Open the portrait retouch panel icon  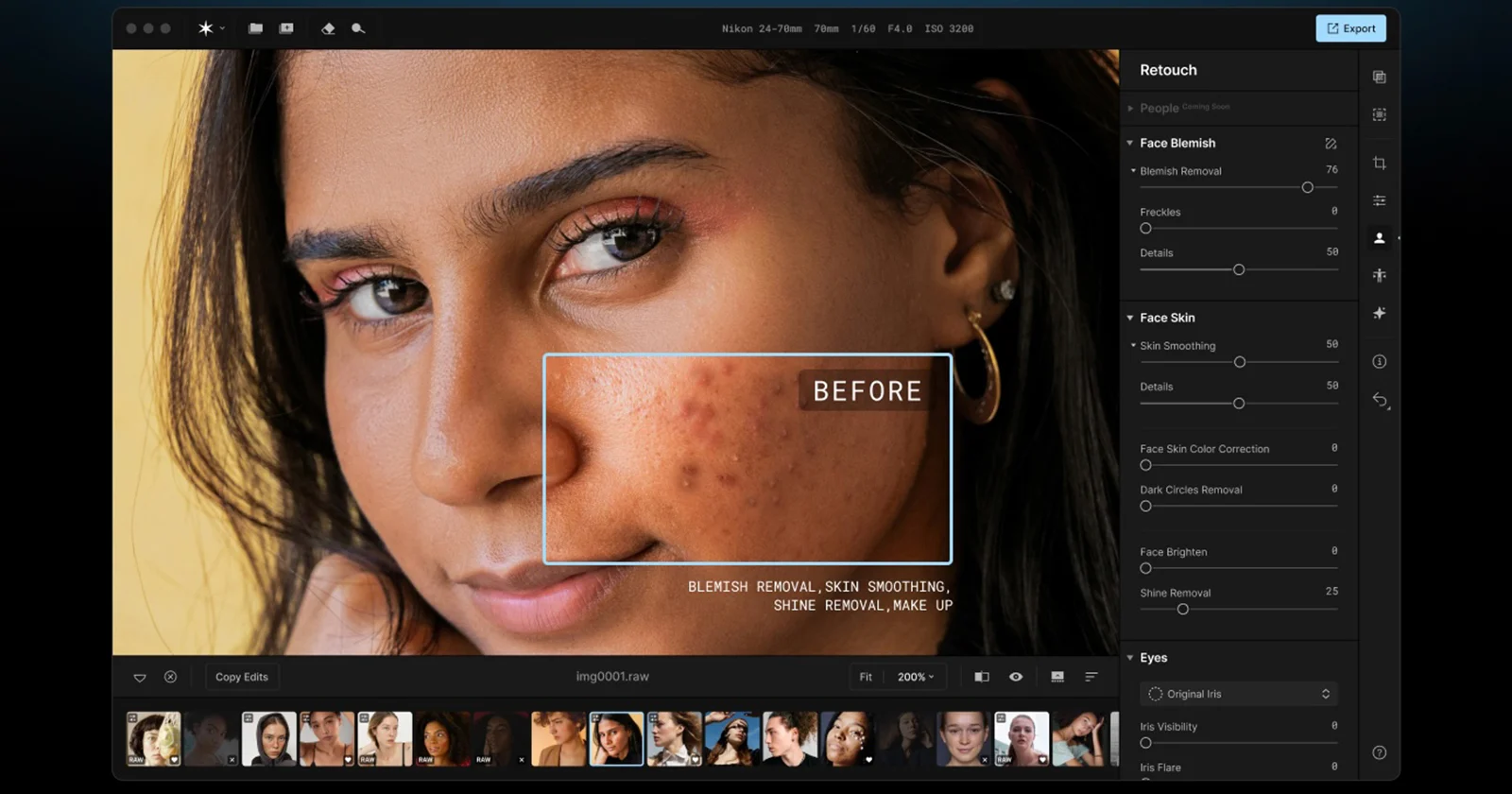coord(1380,238)
